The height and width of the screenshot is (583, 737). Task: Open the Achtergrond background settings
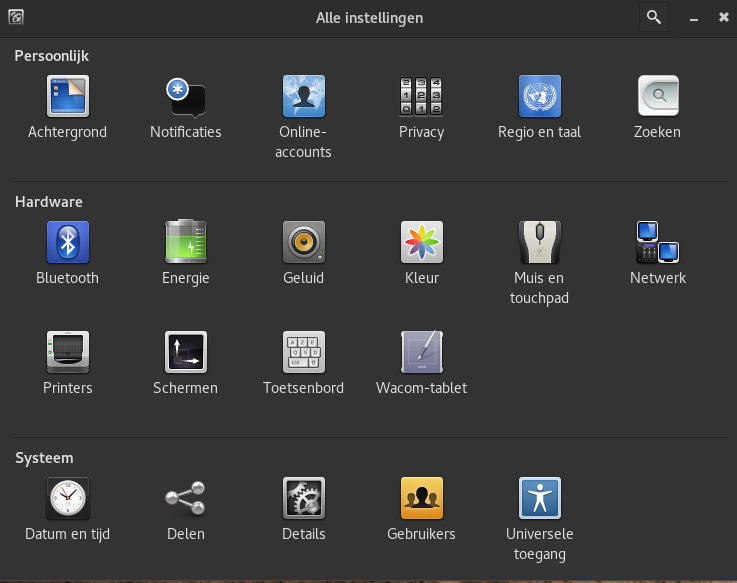pos(68,108)
